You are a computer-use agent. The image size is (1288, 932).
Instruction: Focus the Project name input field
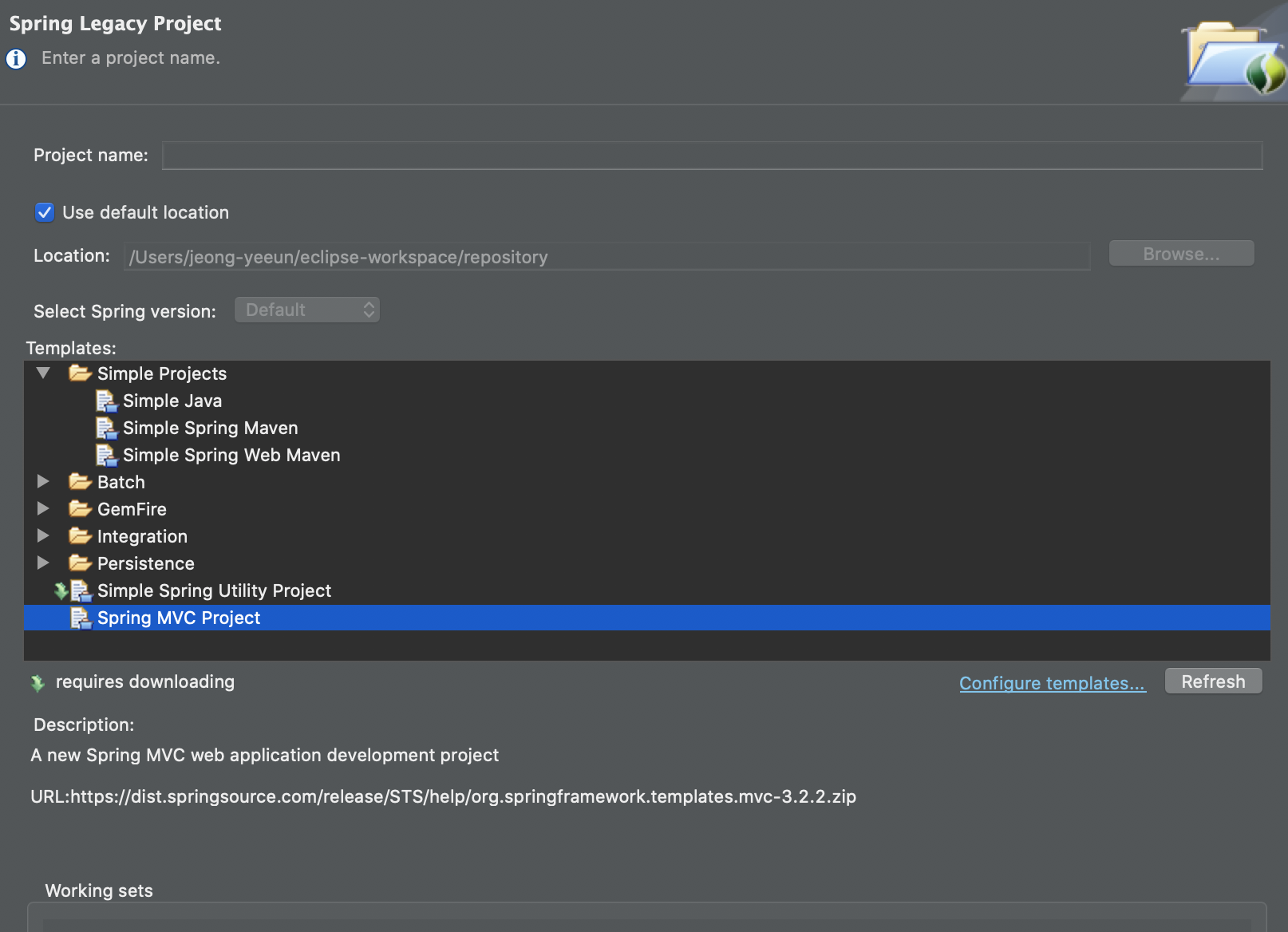[x=712, y=156]
